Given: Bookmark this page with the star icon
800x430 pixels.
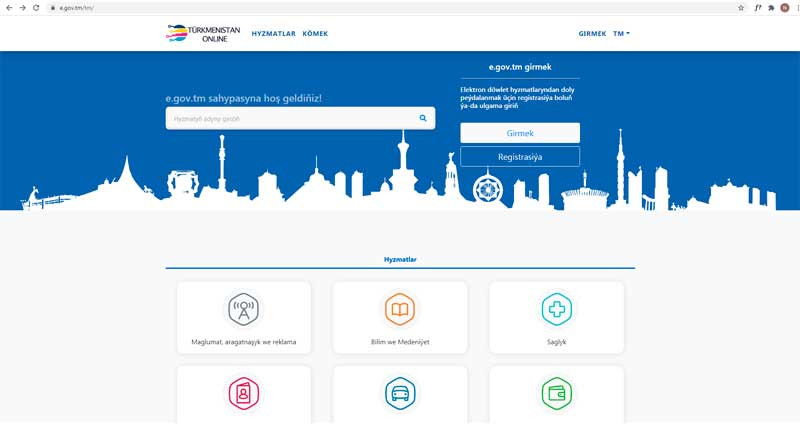Looking at the screenshot, I should [741, 8].
